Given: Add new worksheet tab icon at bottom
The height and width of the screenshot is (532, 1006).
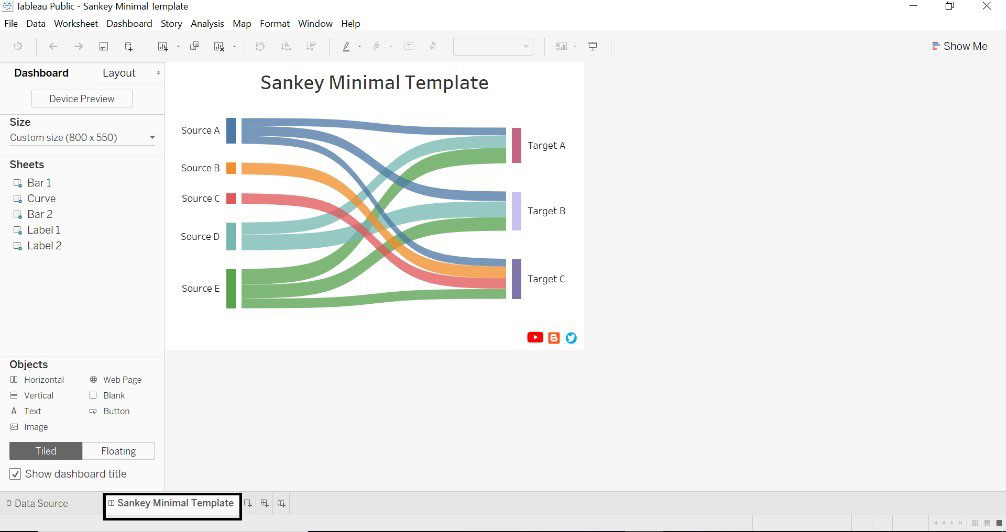Looking at the screenshot, I should coord(248,504).
